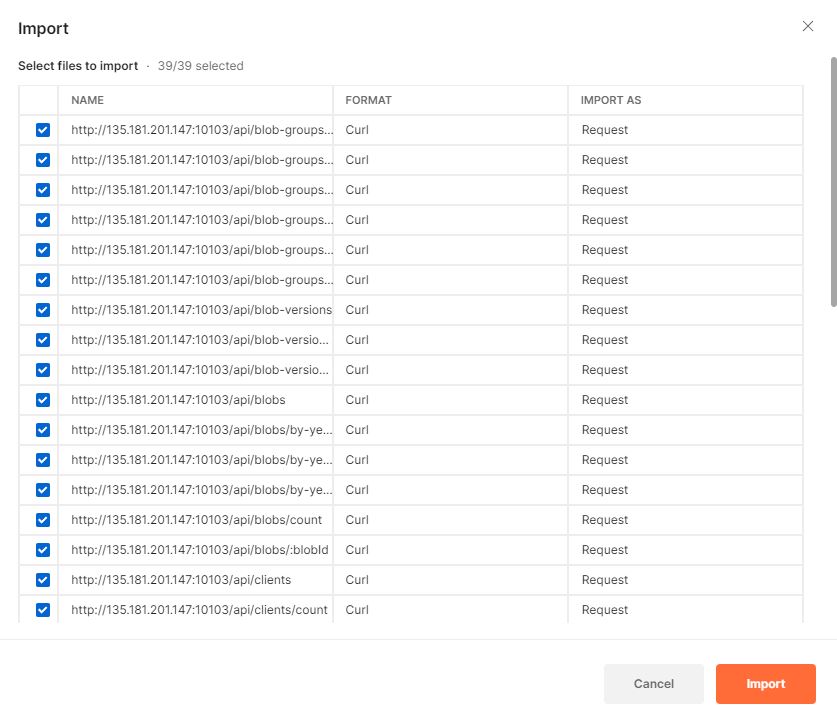This screenshot has height=722, width=837.
Task: Click the FORMAT column header
Action: (x=368, y=100)
